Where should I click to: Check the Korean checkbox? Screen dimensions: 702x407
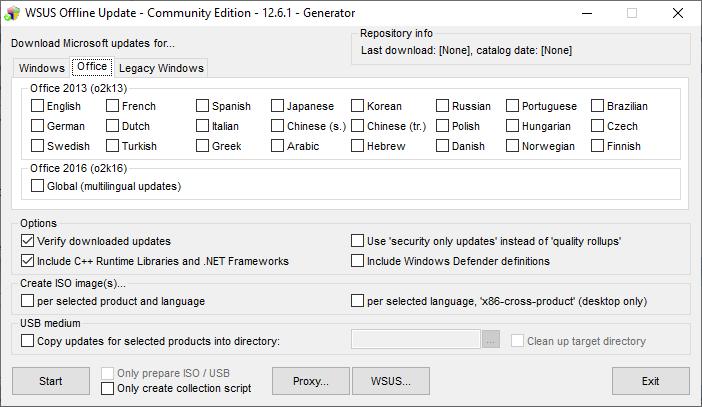click(x=357, y=106)
